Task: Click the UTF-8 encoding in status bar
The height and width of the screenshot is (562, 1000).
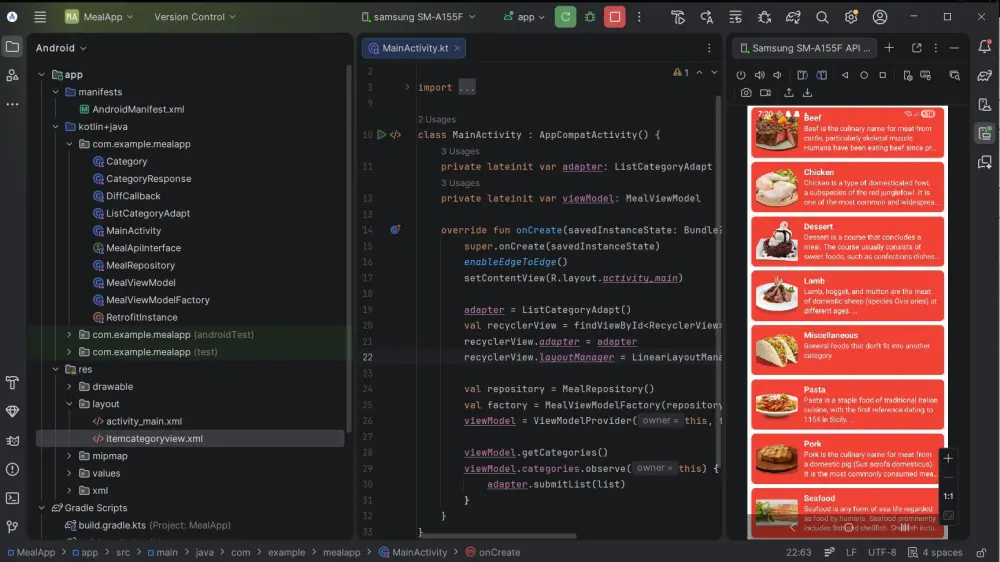Action: 882,552
